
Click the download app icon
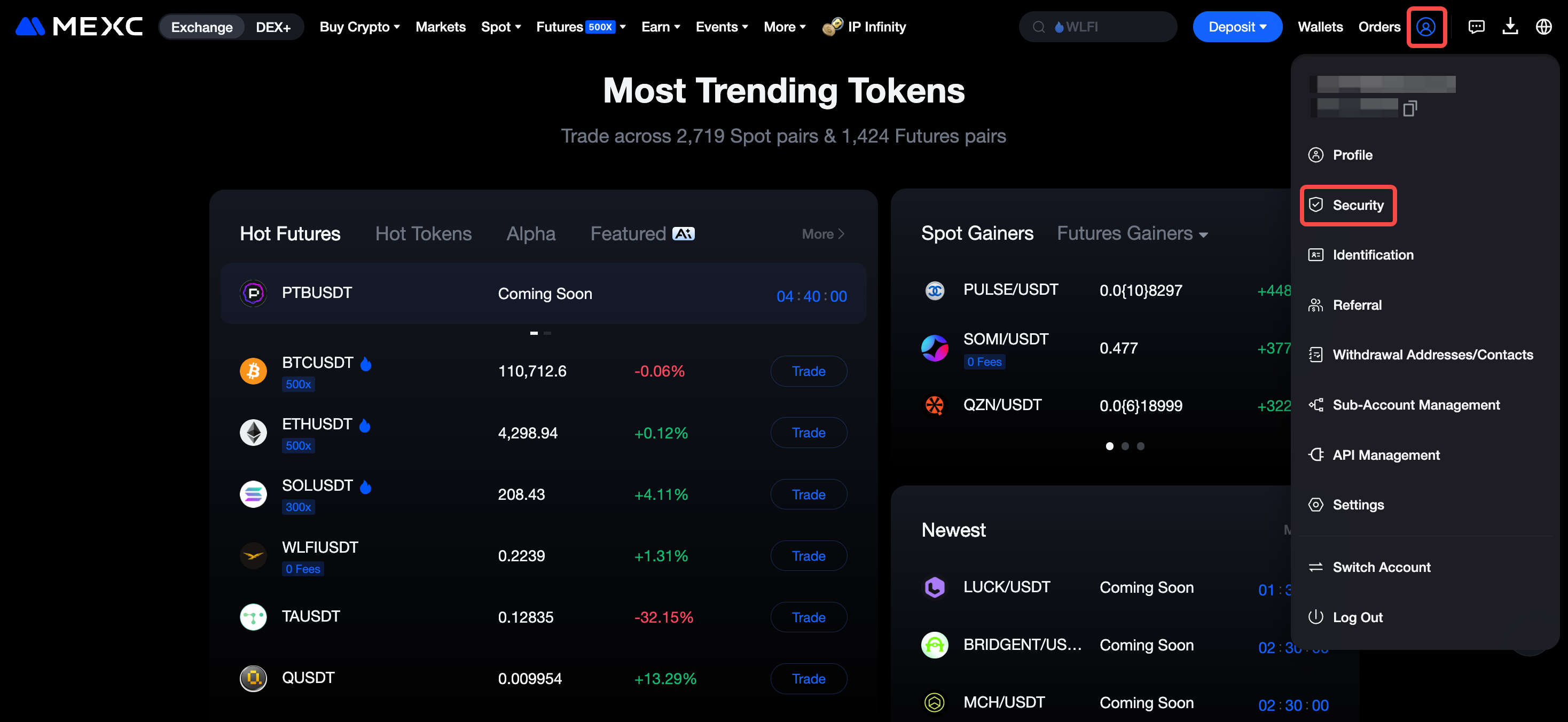pyautogui.click(x=1510, y=27)
